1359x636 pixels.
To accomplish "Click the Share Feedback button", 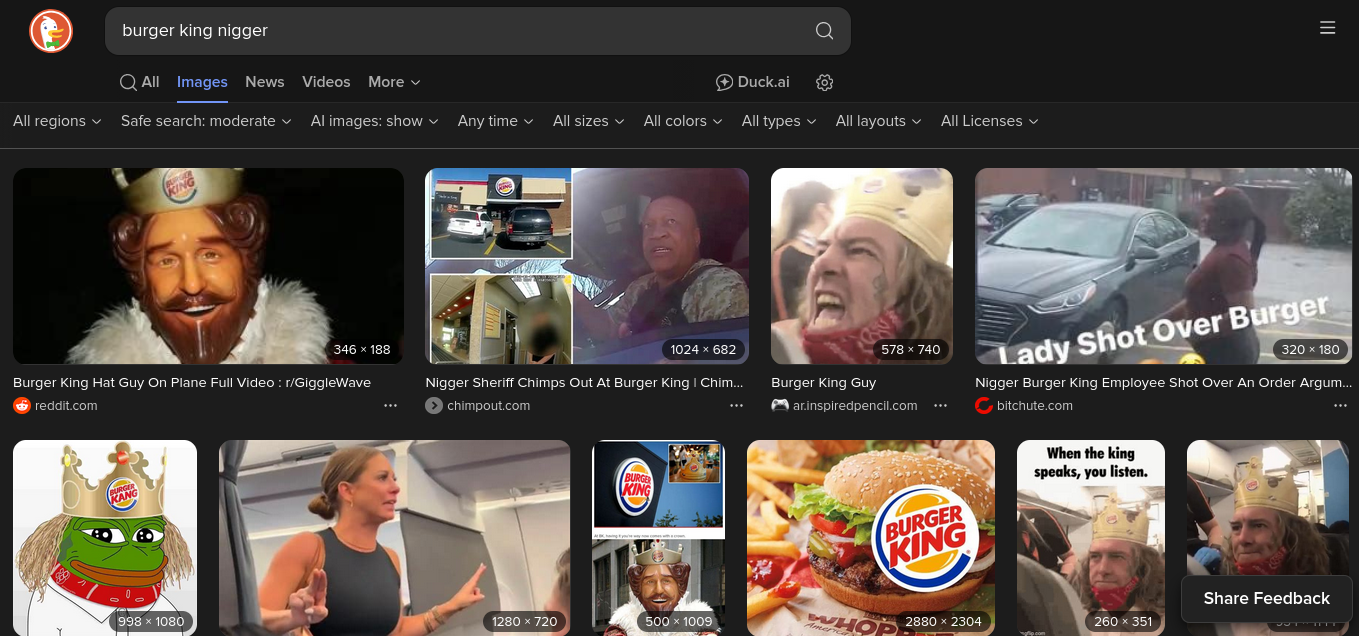I will [x=1266, y=599].
